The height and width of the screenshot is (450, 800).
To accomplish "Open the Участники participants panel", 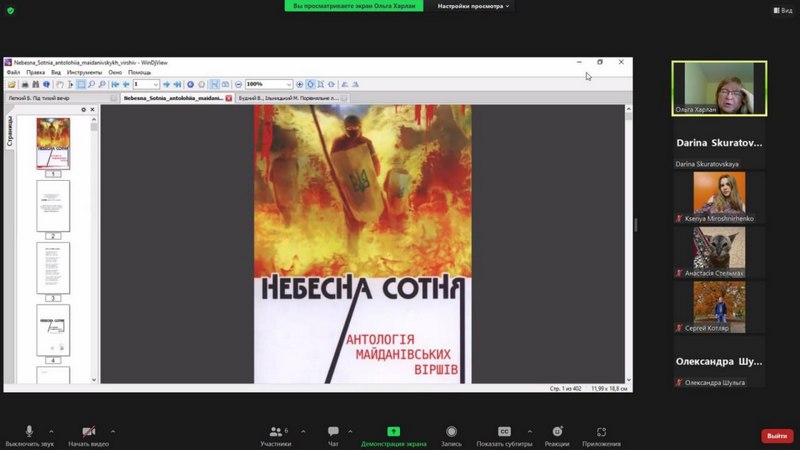I will pyautogui.click(x=276, y=436).
